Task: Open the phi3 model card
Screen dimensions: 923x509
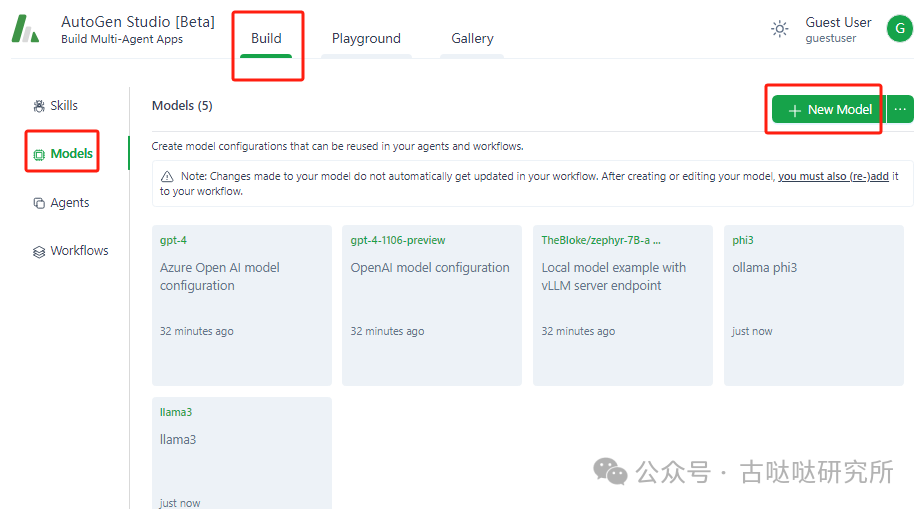Action: point(814,305)
